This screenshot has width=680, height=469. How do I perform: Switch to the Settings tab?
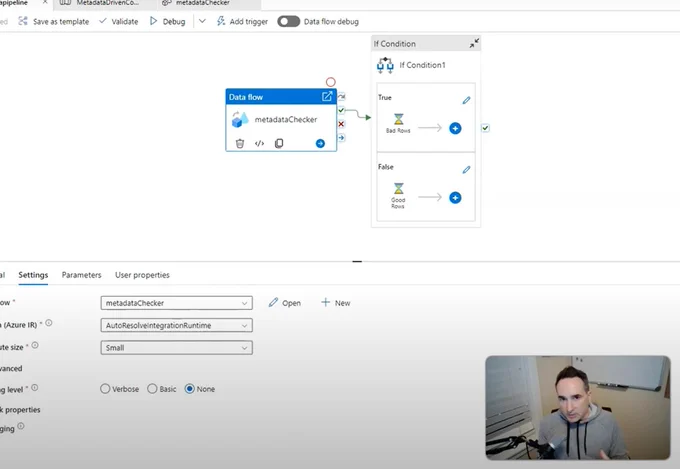point(33,275)
